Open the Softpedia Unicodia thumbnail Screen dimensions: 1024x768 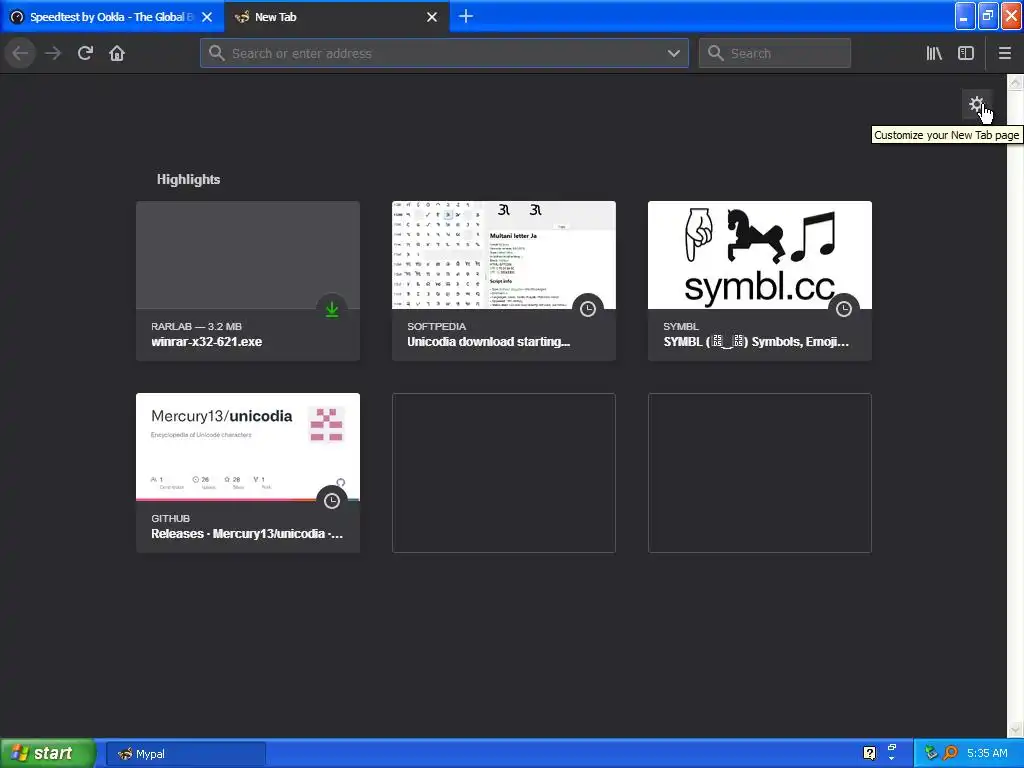pos(504,255)
